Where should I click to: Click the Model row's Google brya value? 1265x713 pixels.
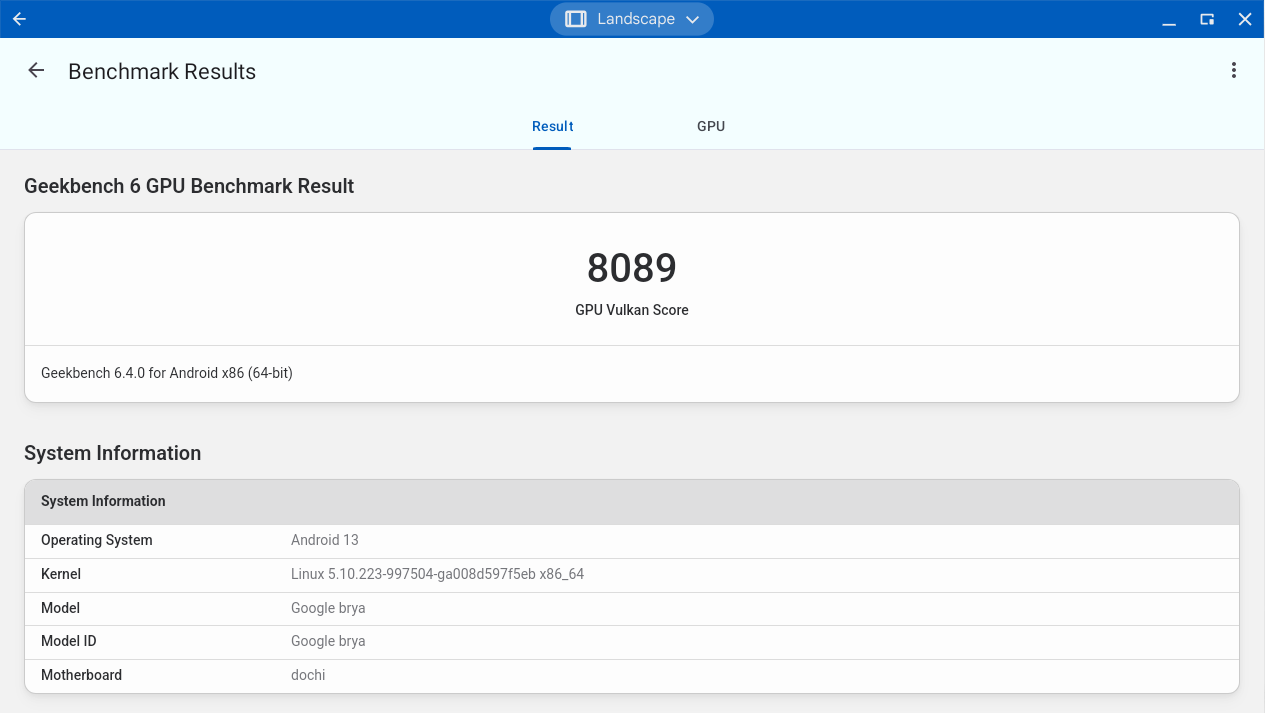point(328,608)
